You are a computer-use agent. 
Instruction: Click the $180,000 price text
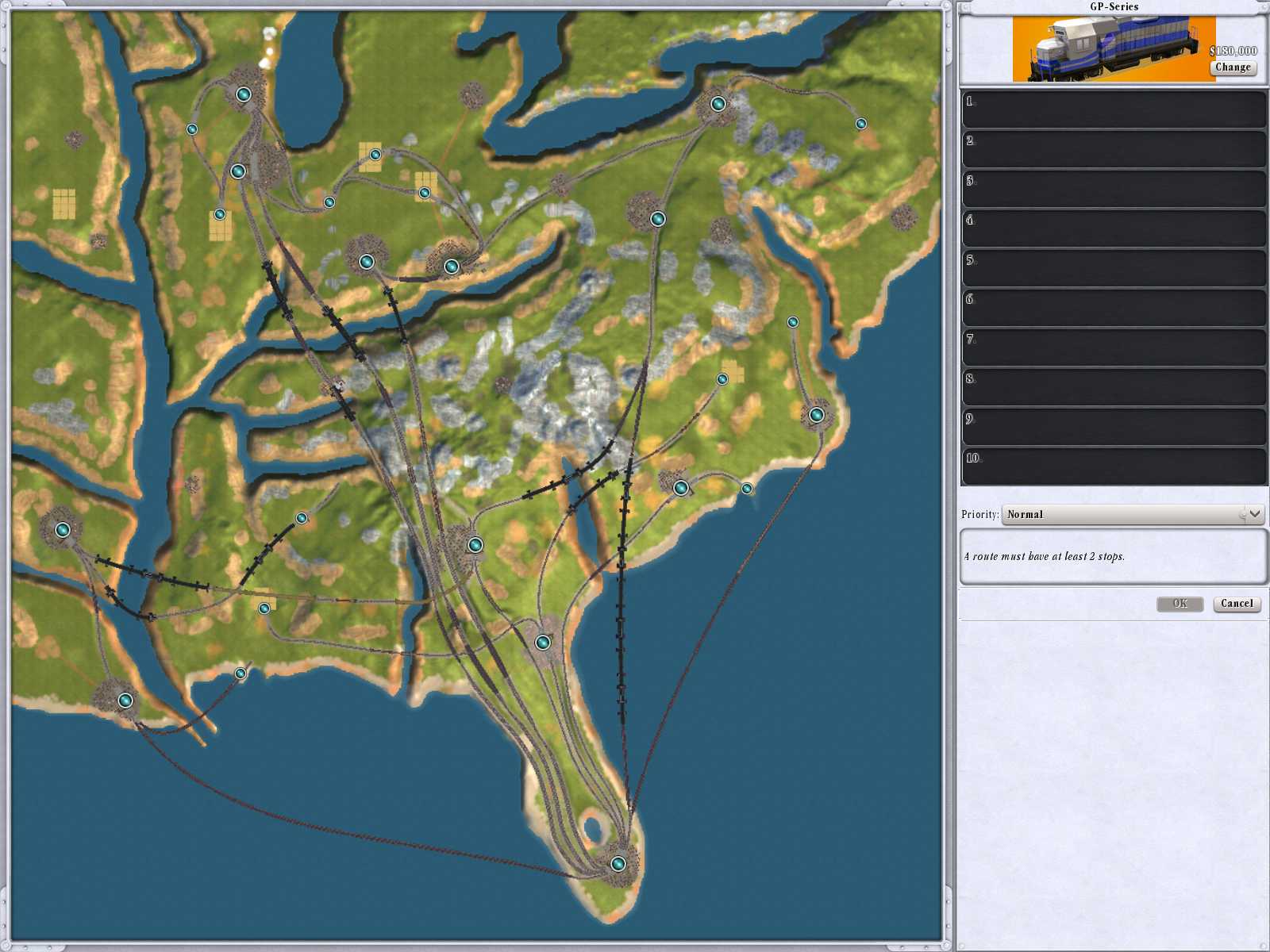click(x=1233, y=51)
